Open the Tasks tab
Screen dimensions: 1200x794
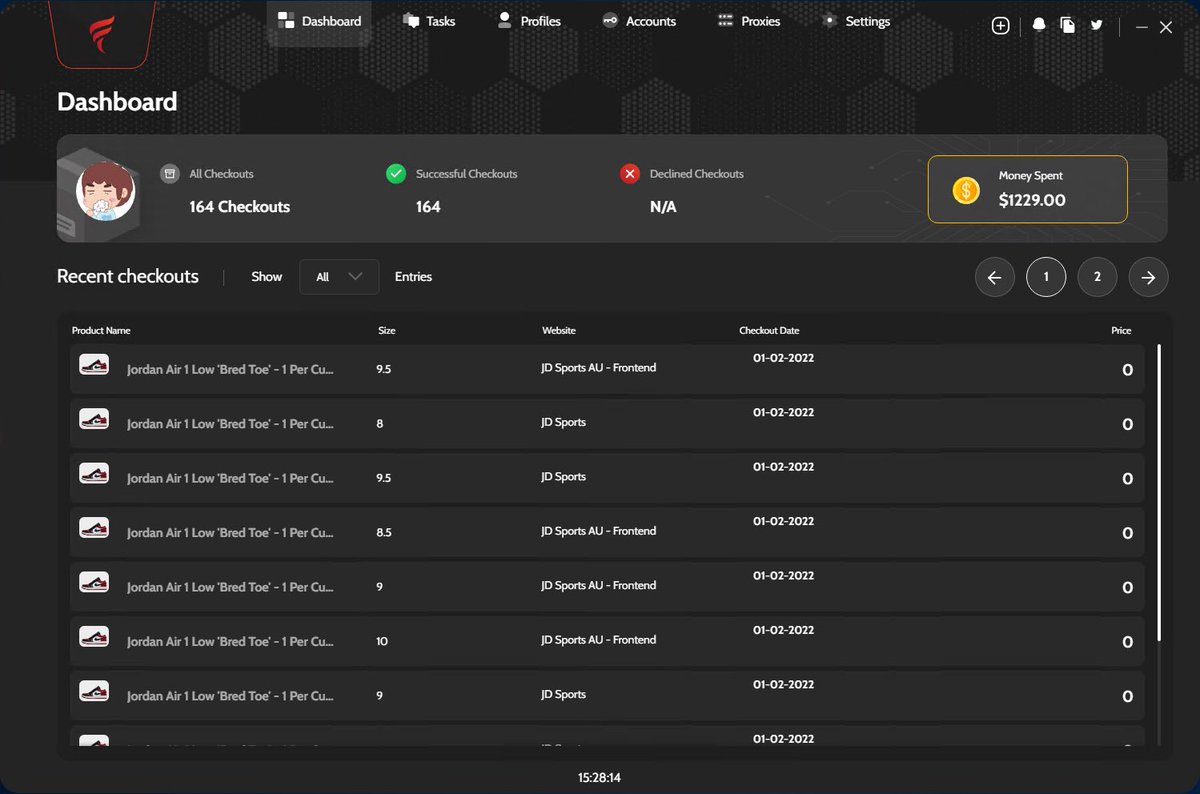pos(429,21)
